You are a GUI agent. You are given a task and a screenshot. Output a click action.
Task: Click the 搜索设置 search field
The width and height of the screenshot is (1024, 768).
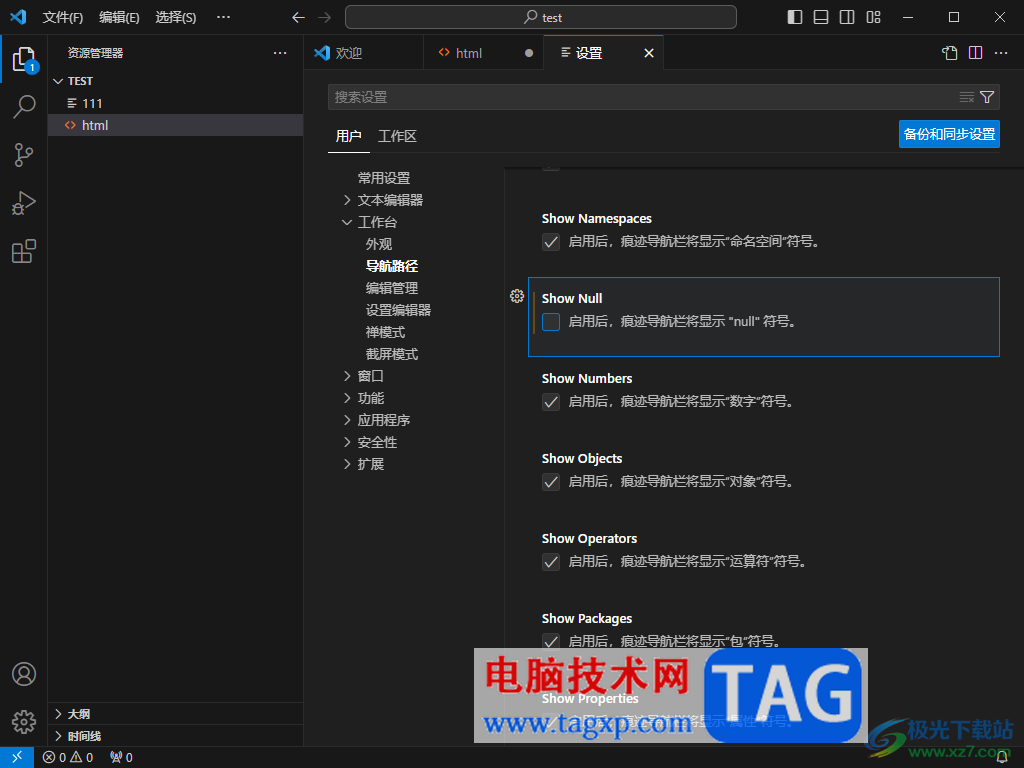pos(640,97)
